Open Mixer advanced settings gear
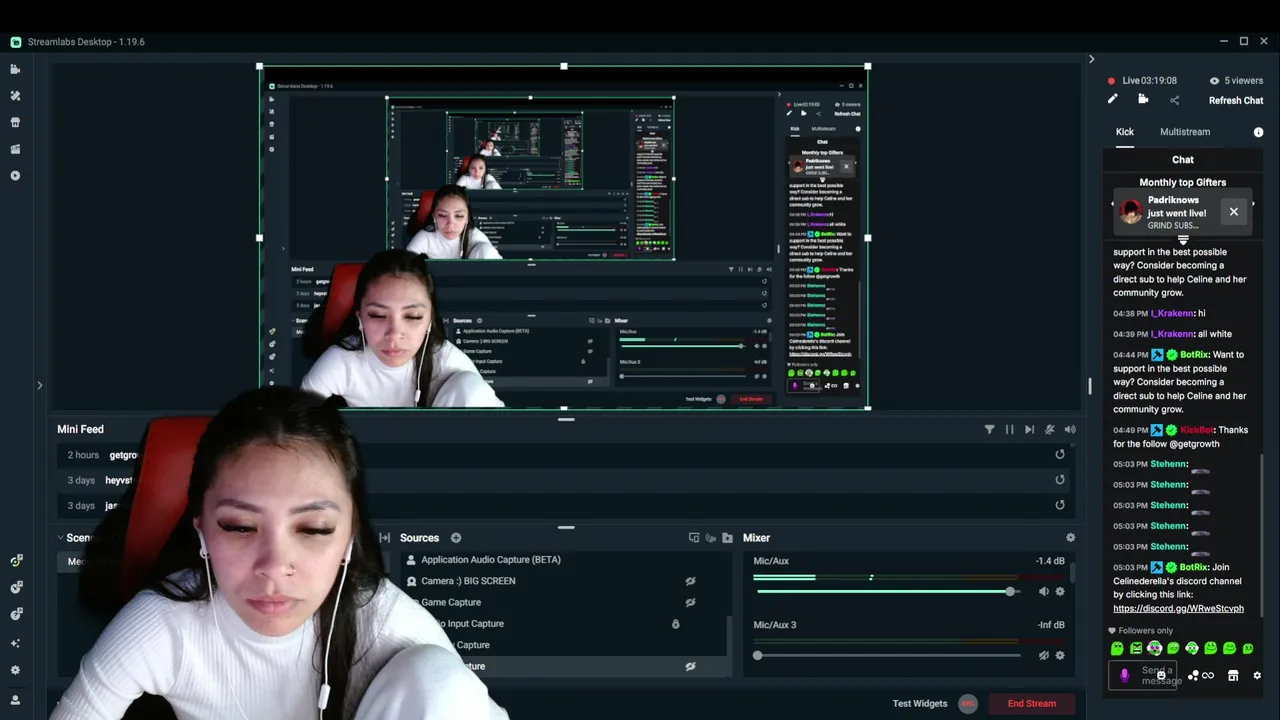This screenshot has width=1280, height=720. point(1070,537)
